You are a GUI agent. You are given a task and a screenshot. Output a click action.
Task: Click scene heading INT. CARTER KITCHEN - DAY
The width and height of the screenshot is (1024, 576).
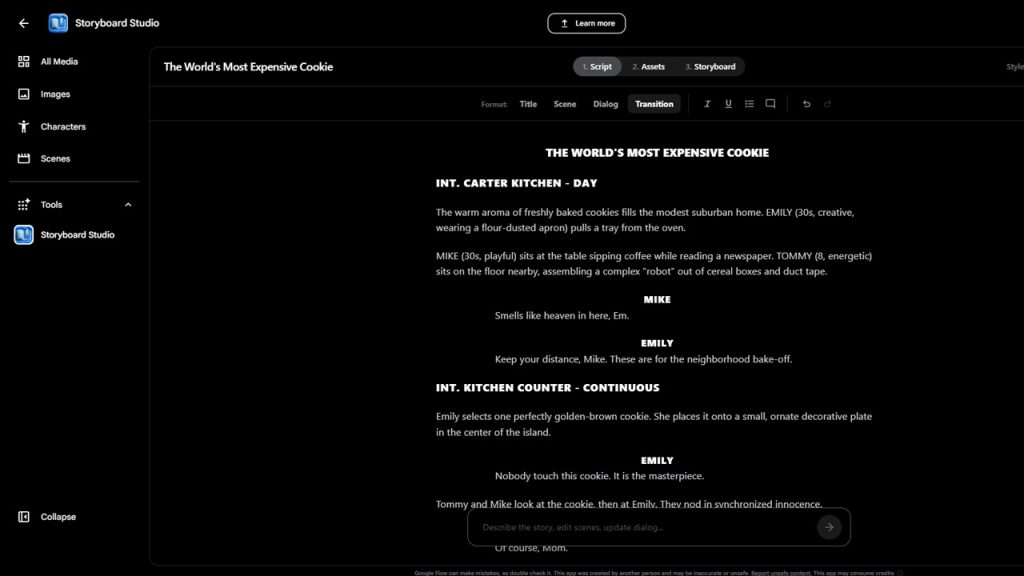(x=517, y=184)
